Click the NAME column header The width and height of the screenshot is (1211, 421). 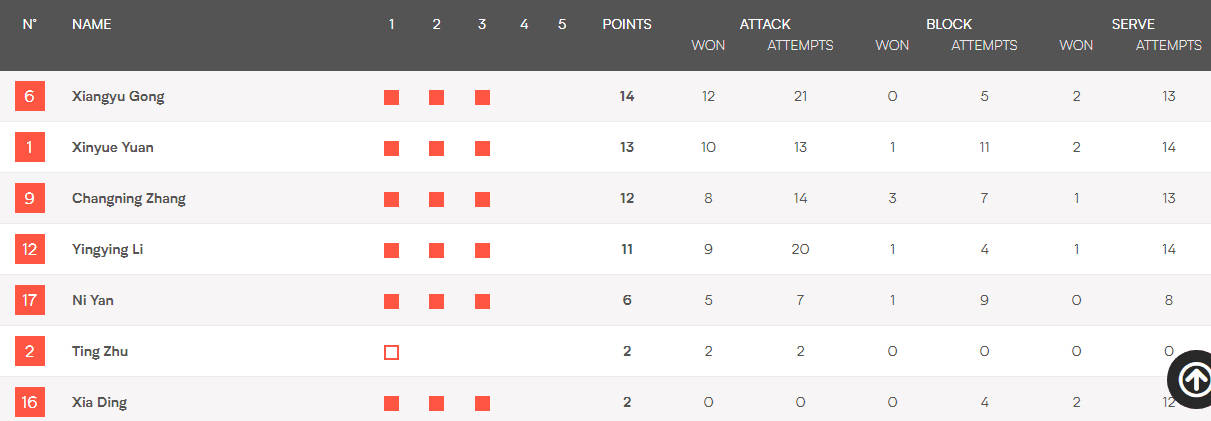(92, 25)
